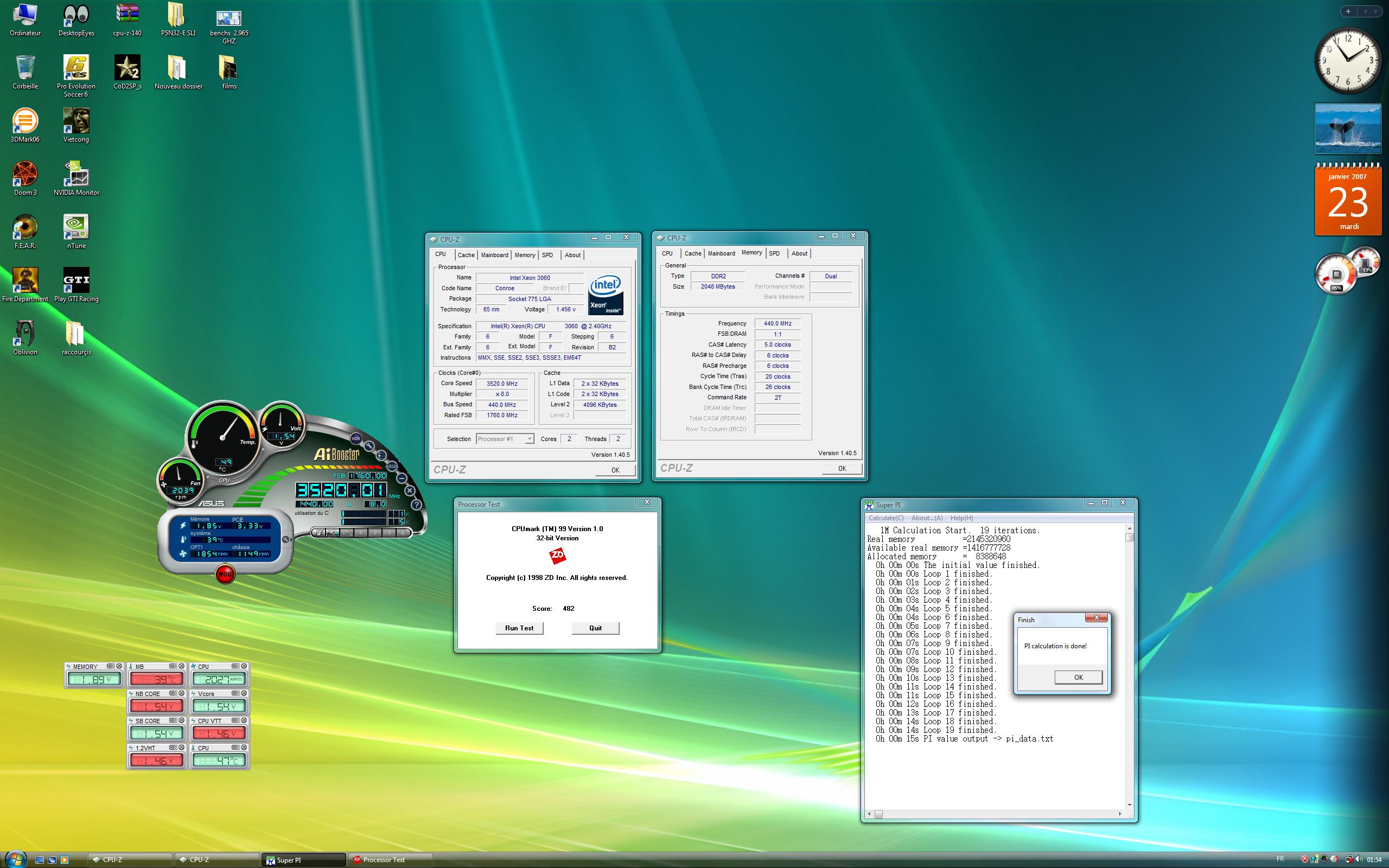1389x868 pixels.
Task: Open the Calculate(C) menu in Super PI
Action: (x=885, y=518)
